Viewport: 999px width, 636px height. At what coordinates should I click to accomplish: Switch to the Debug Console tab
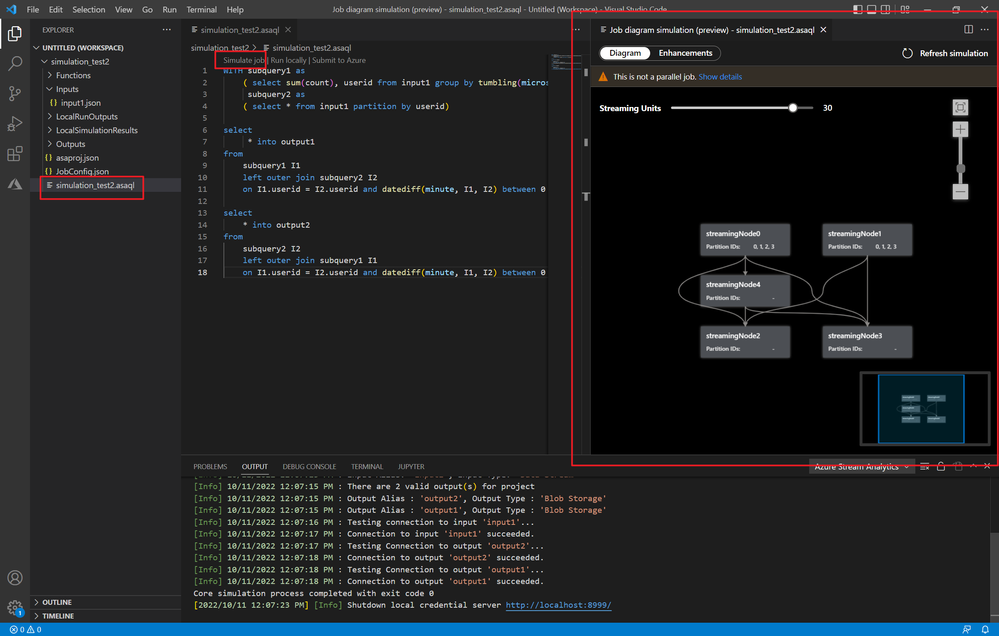pos(309,467)
